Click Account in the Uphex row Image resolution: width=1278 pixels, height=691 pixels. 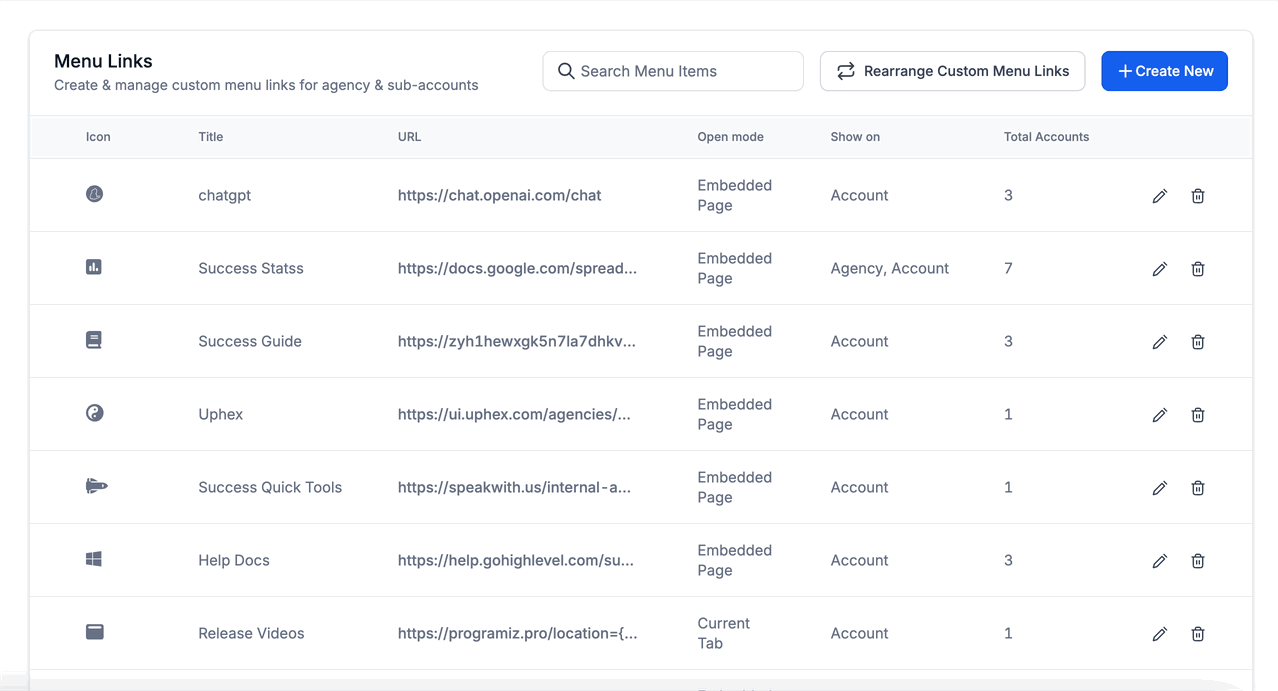[859, 415]
